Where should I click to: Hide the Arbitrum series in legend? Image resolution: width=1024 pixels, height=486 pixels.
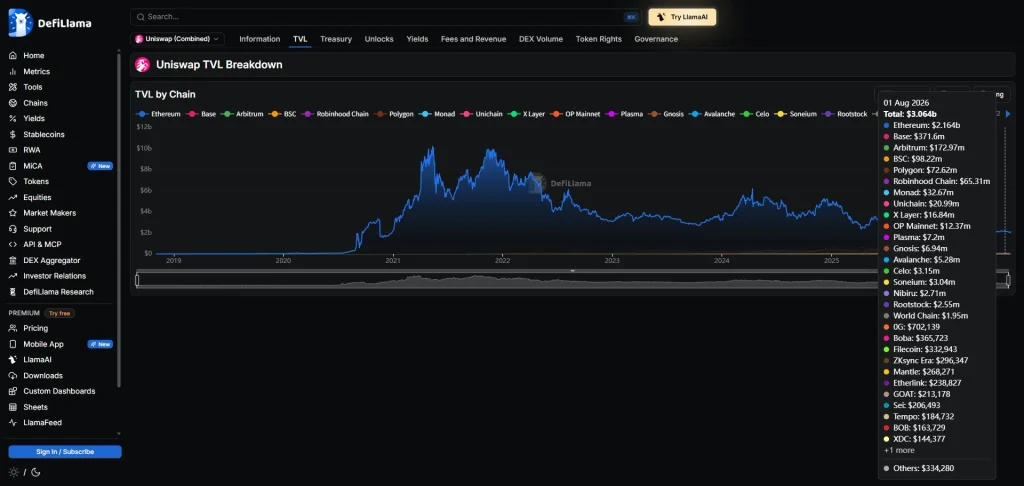(243, 114)
